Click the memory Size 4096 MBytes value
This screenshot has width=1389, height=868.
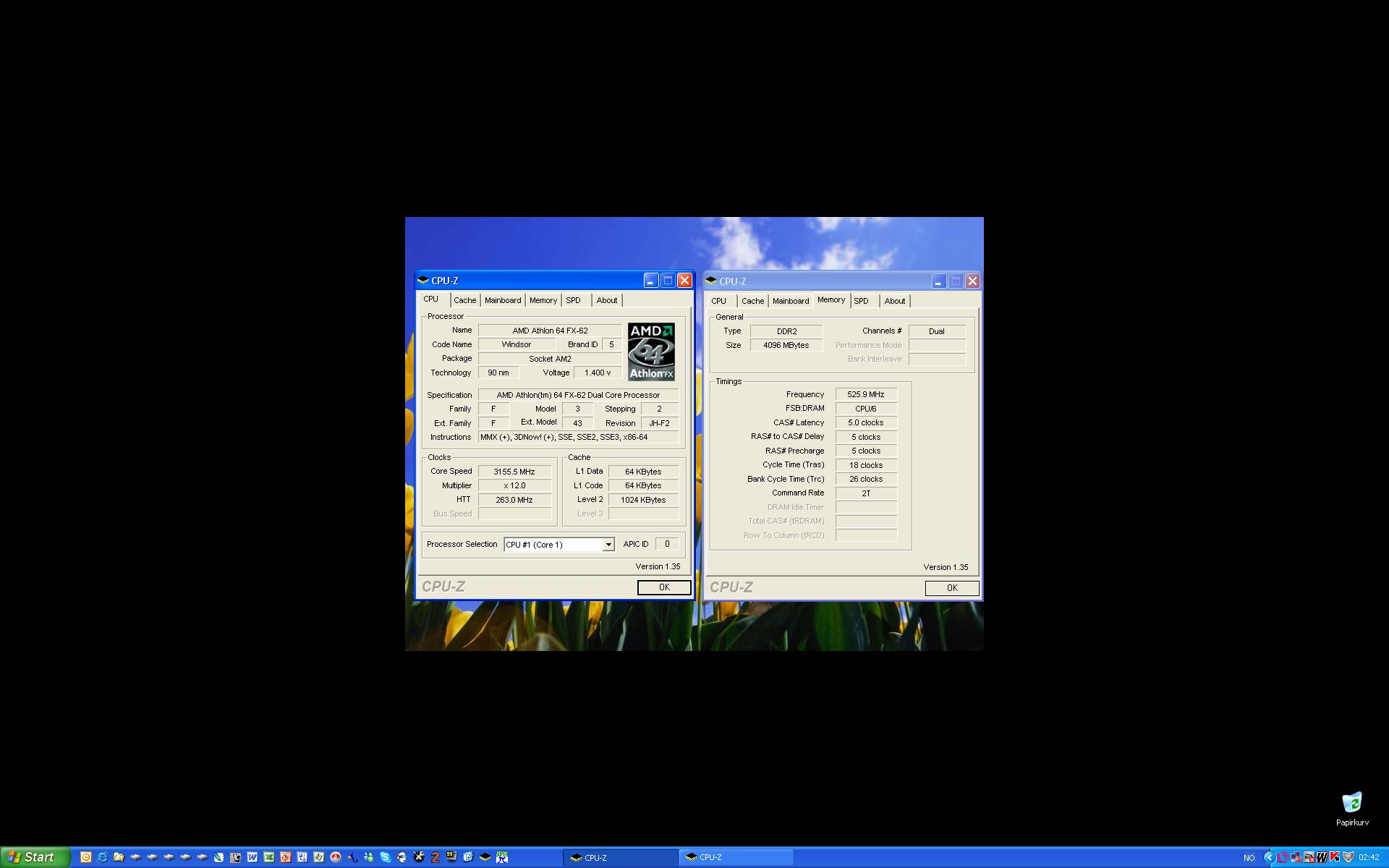(x=786, y=345)
